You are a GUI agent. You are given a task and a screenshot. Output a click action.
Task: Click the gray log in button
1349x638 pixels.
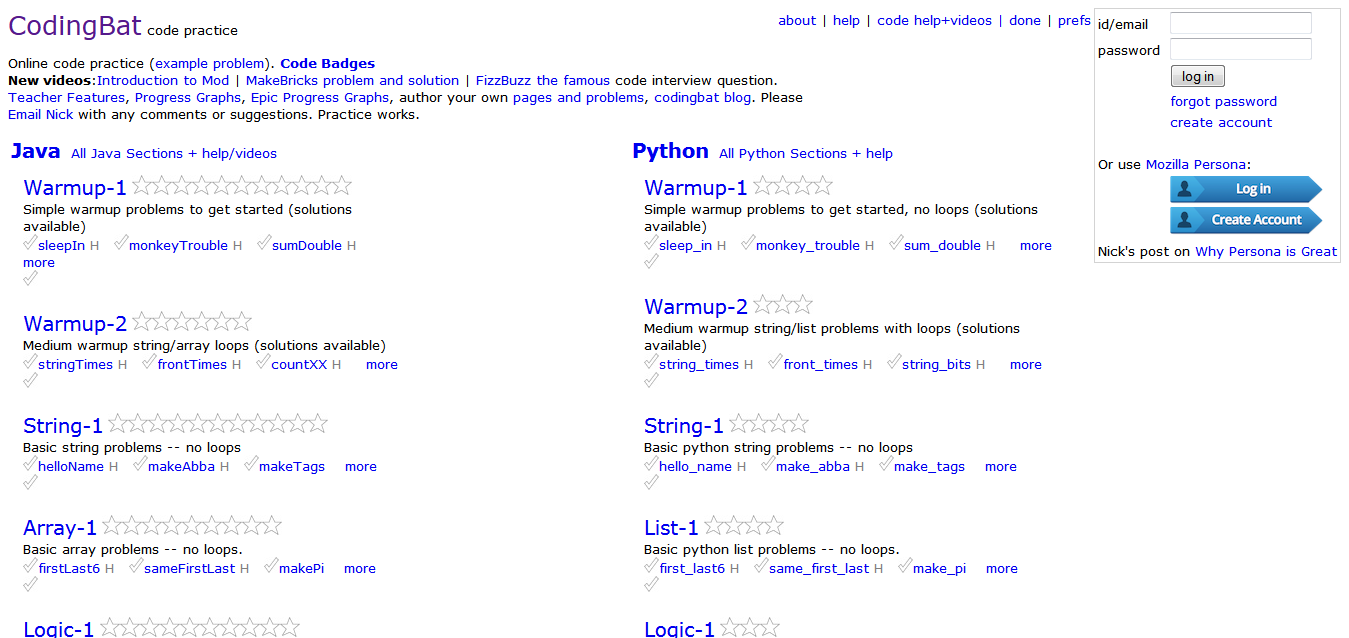pyautogui.click(x=1197, y=77)
